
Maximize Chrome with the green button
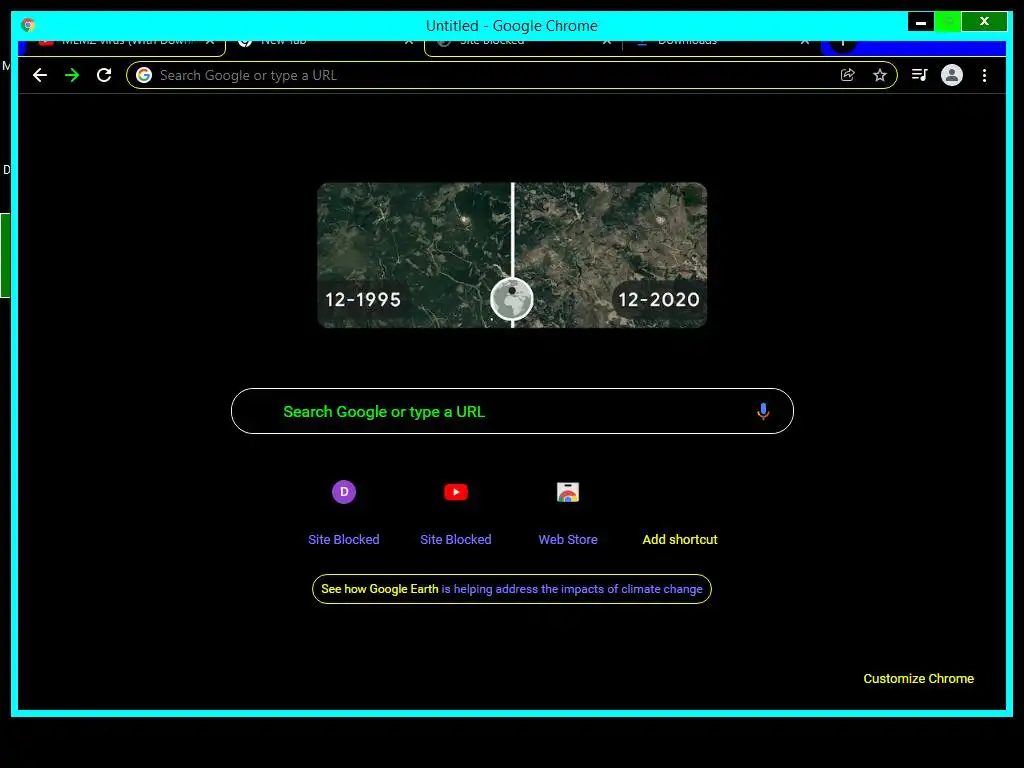coord(948,22)
